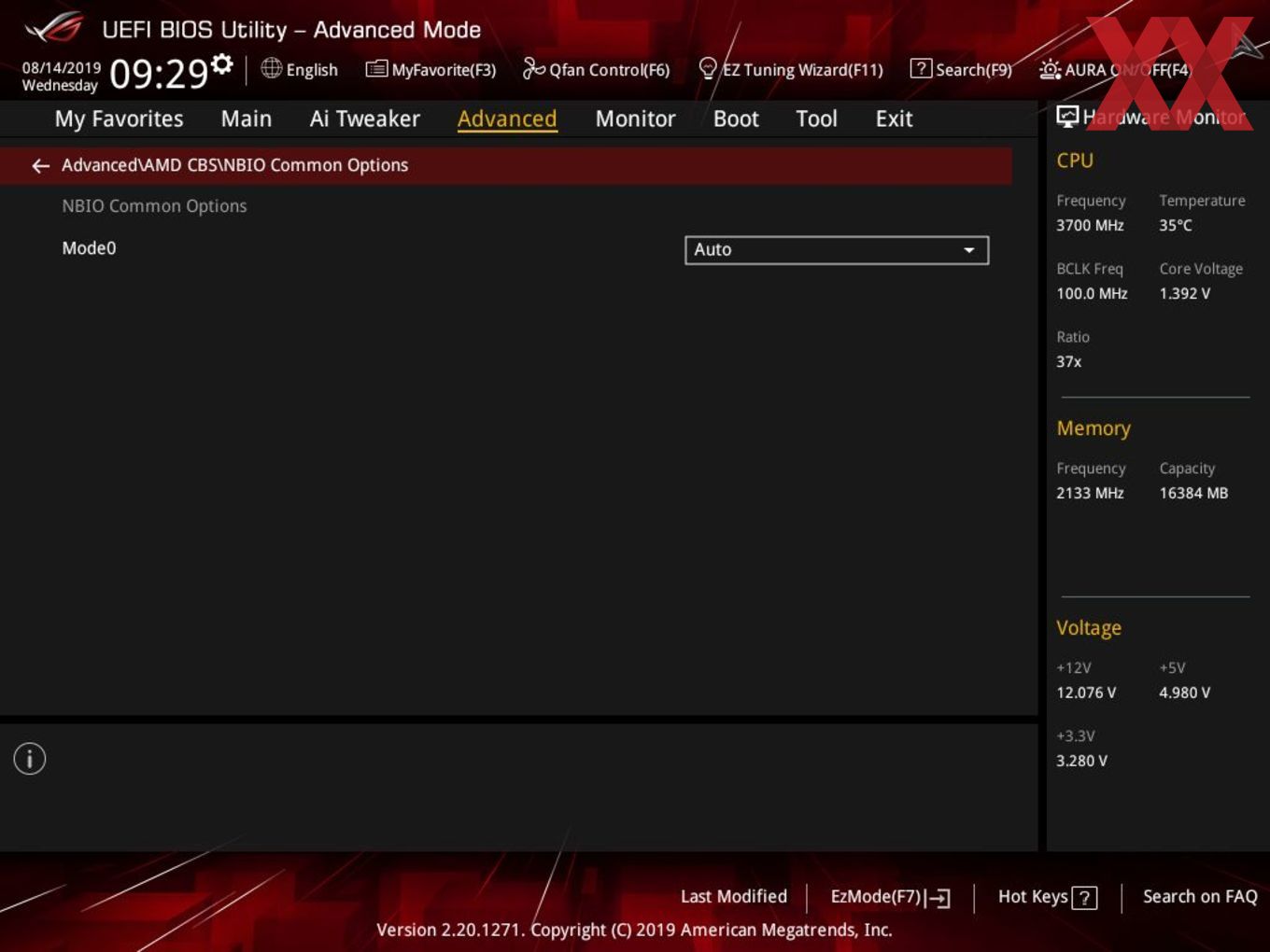Switch to the Boot tab

tap(736, 119)
